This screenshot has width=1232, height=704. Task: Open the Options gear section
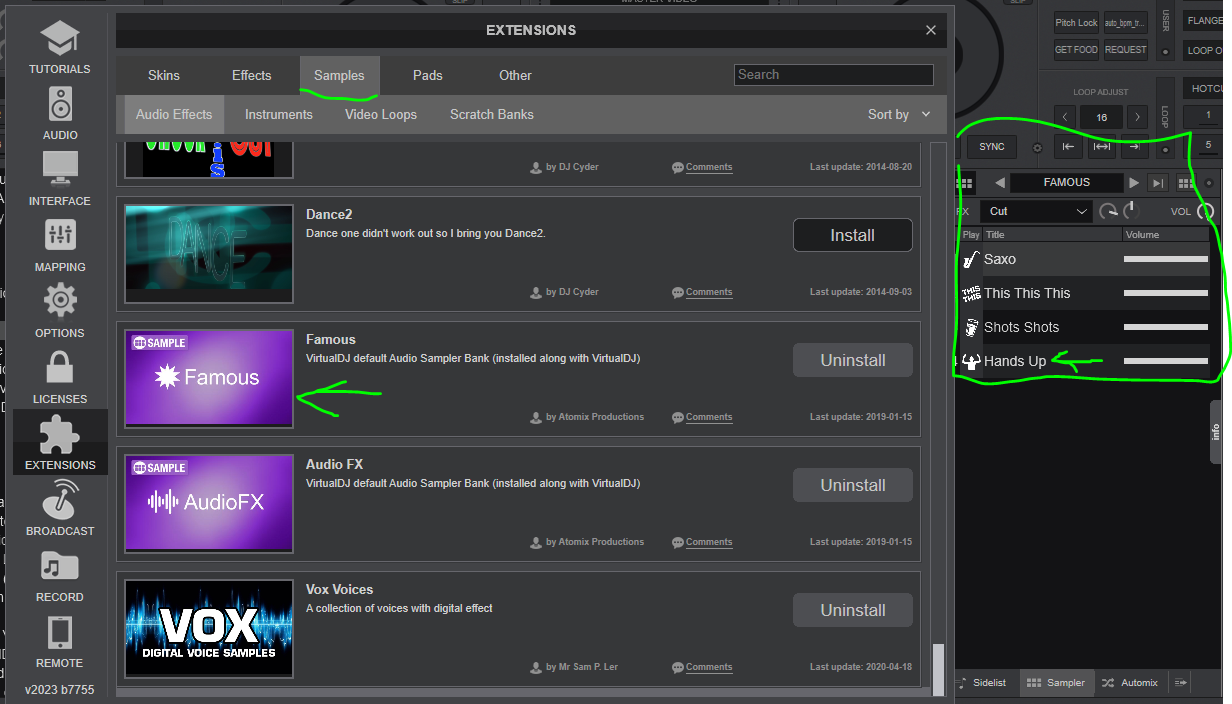[60, 311]
